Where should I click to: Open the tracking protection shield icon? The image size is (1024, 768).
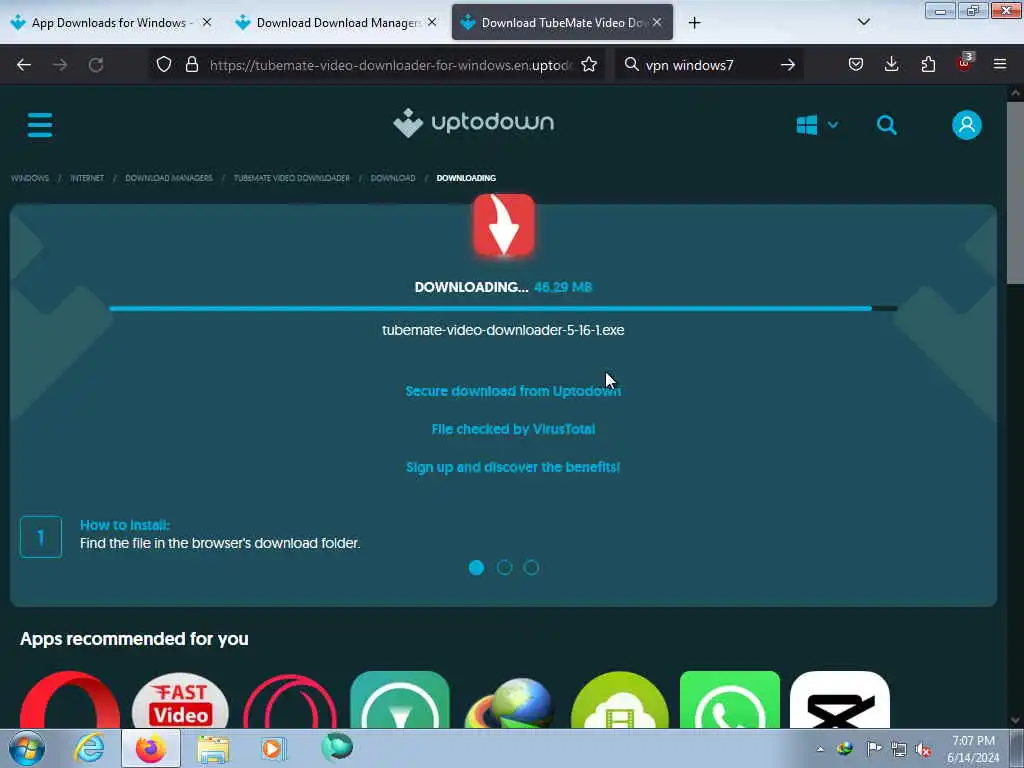click(164, 64)
